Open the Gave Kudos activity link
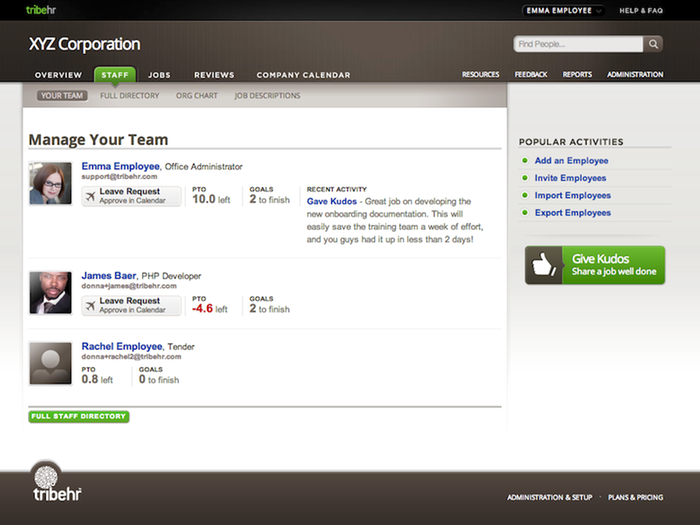Viewport: 700px width, 525px height. click(x=332, y=201)
